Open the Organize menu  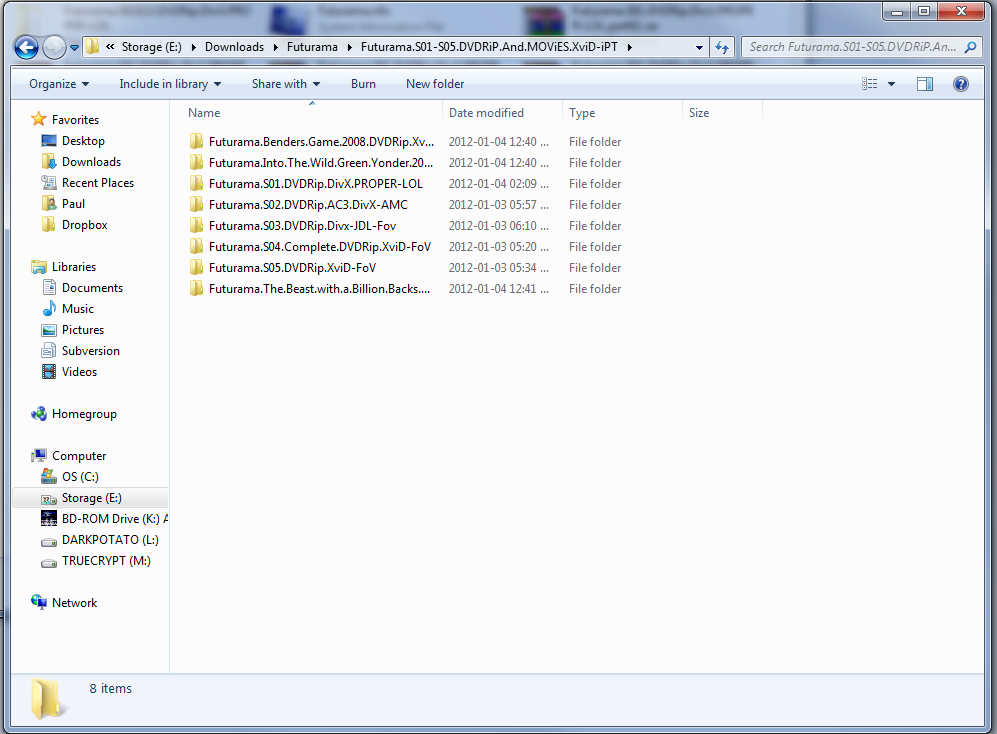[x=59, y=84]
